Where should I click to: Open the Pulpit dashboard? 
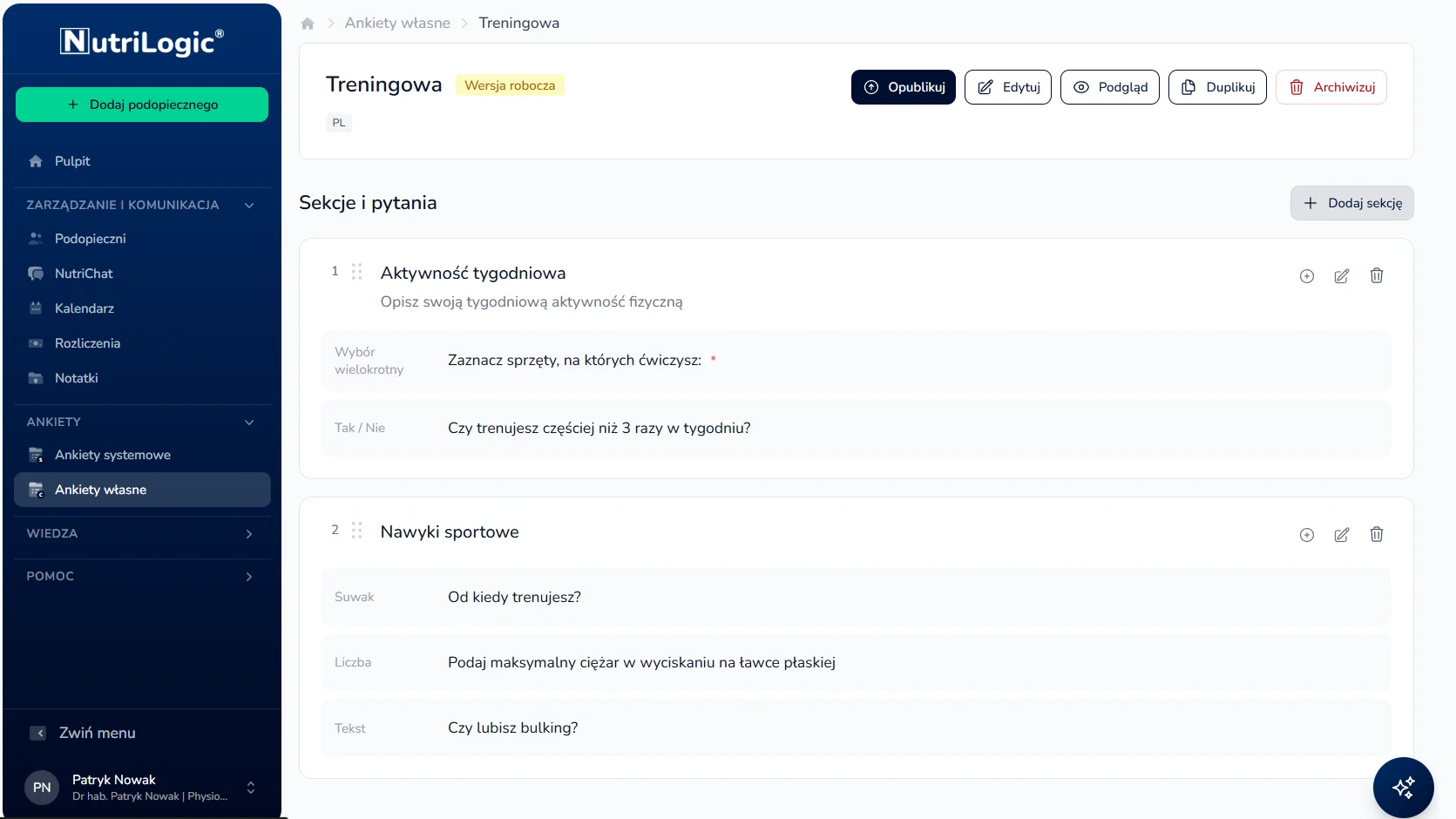[142, 161]
